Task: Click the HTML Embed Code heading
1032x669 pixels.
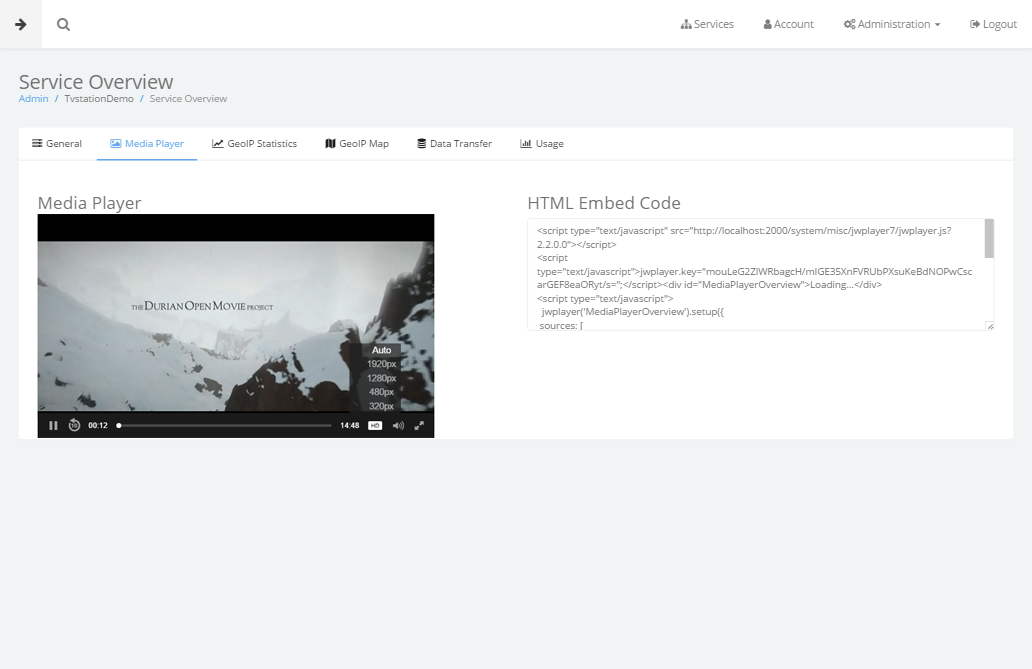Action: pos(604,203)
